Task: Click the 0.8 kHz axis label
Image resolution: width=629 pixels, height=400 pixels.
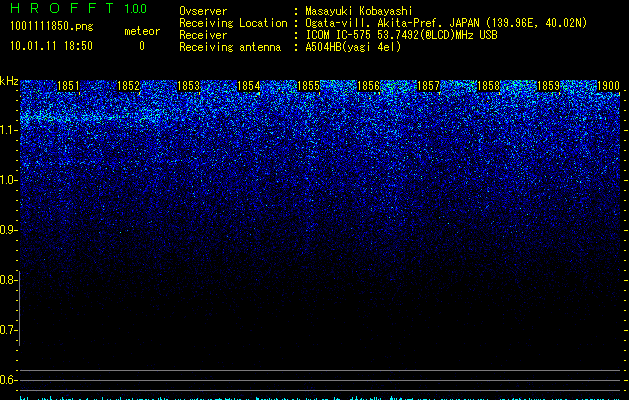Action: pyautogui.click(x=8, y=280)
